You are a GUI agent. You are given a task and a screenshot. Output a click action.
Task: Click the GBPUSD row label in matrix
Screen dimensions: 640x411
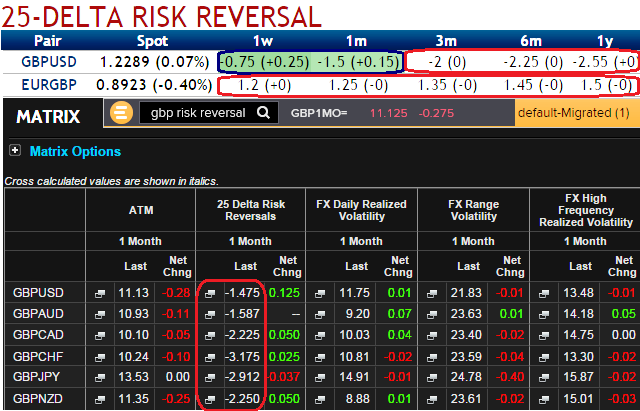click(x=38, y=292)
